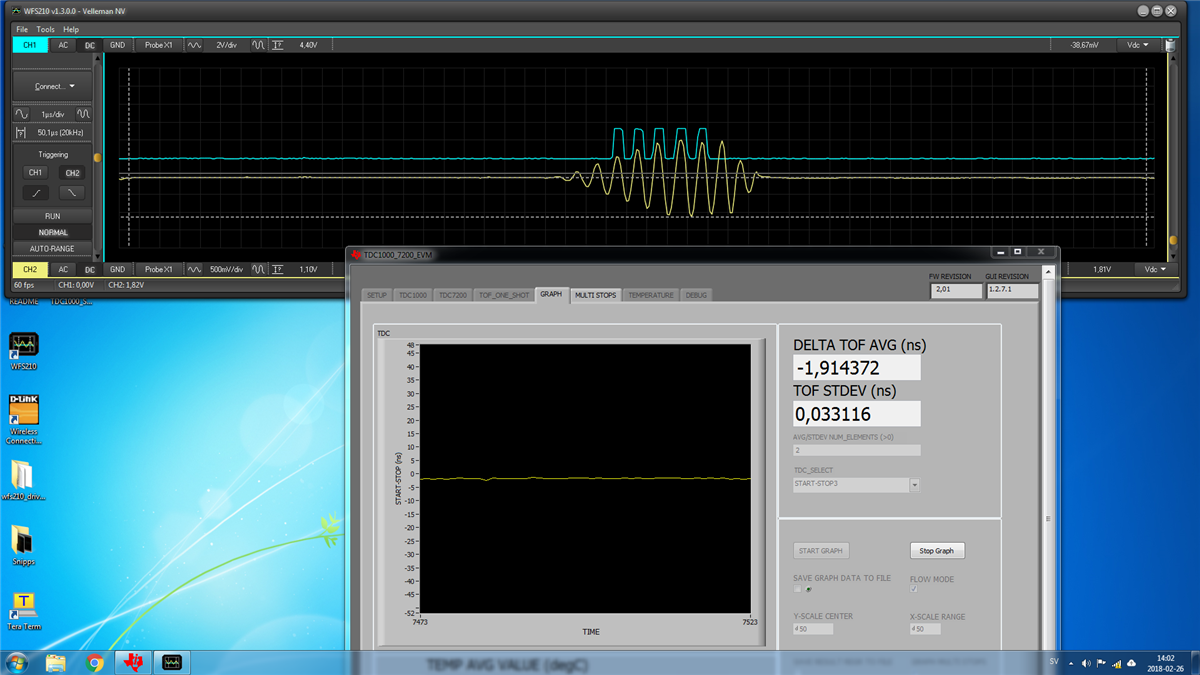Set CH2 coupling to GND
Screen dimensions: 1200x675
[x=118, y=269]
